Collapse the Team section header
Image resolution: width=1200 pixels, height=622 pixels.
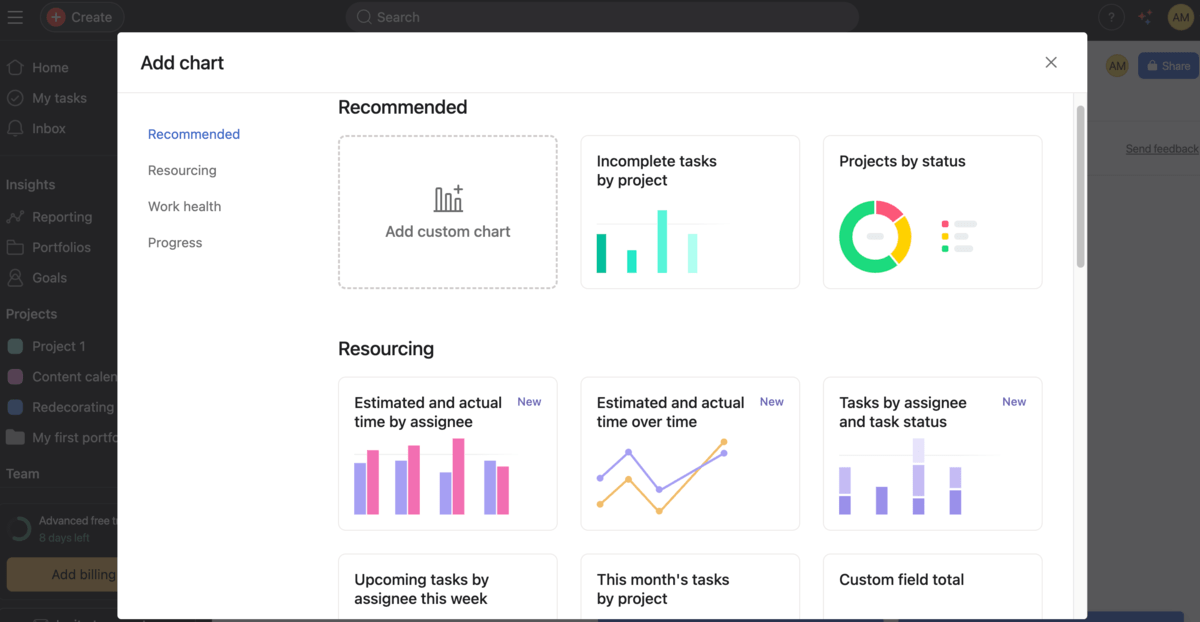(x=22, y=473)
